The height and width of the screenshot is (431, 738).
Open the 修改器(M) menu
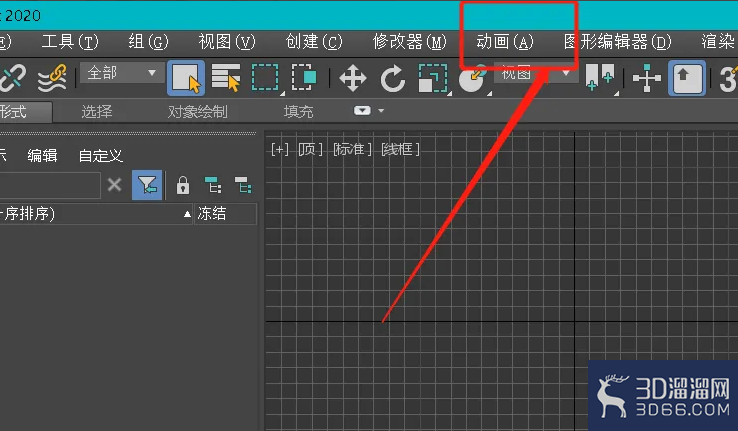409,42
